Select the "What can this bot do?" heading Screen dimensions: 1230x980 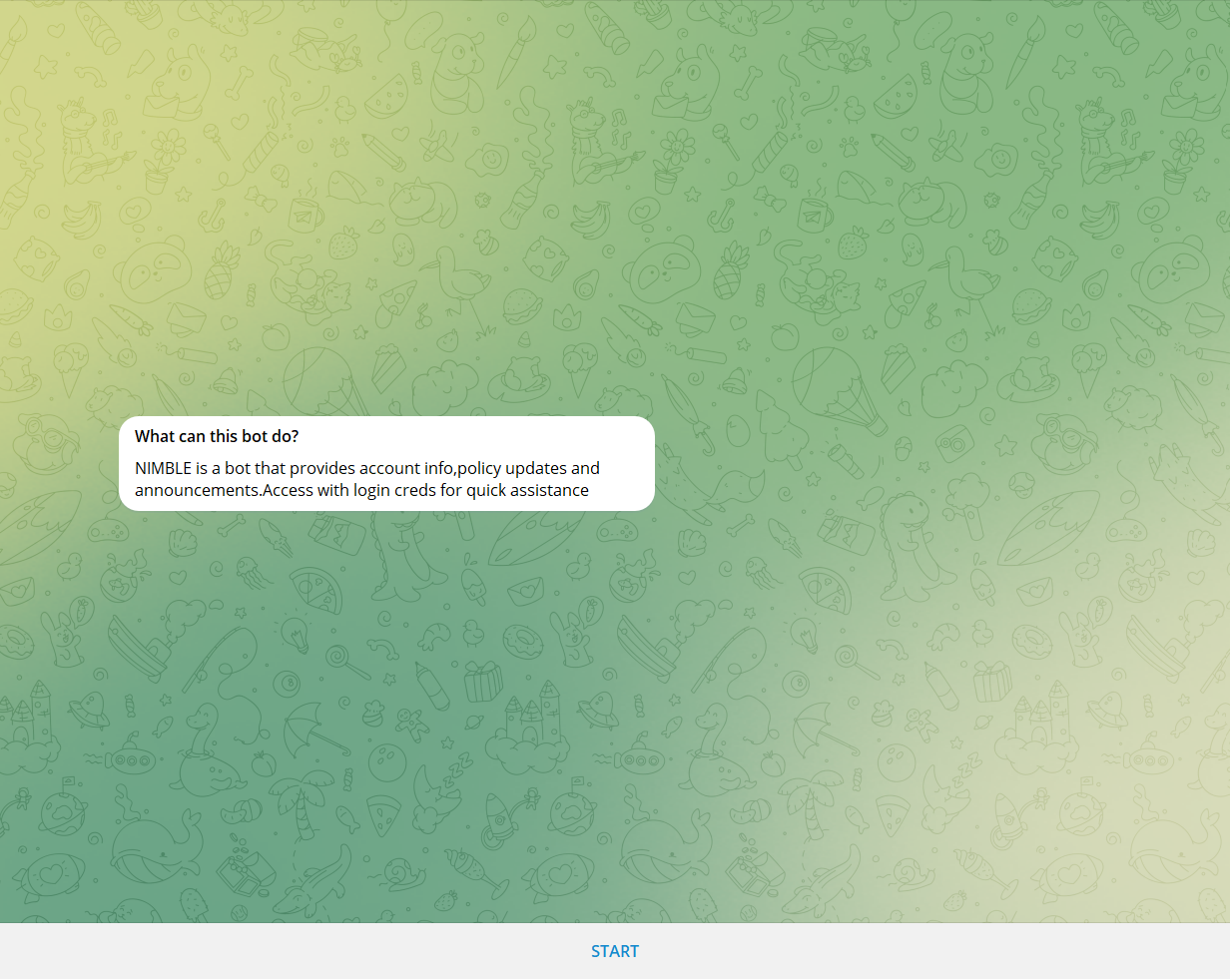[x=217, y=436]
